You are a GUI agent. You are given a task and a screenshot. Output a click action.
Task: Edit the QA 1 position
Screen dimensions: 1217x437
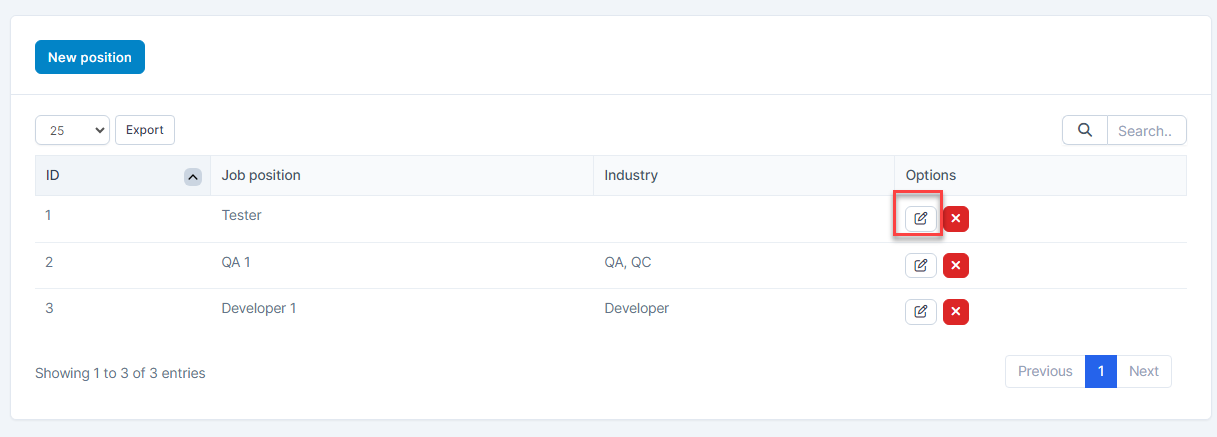[x=921, y=265]
